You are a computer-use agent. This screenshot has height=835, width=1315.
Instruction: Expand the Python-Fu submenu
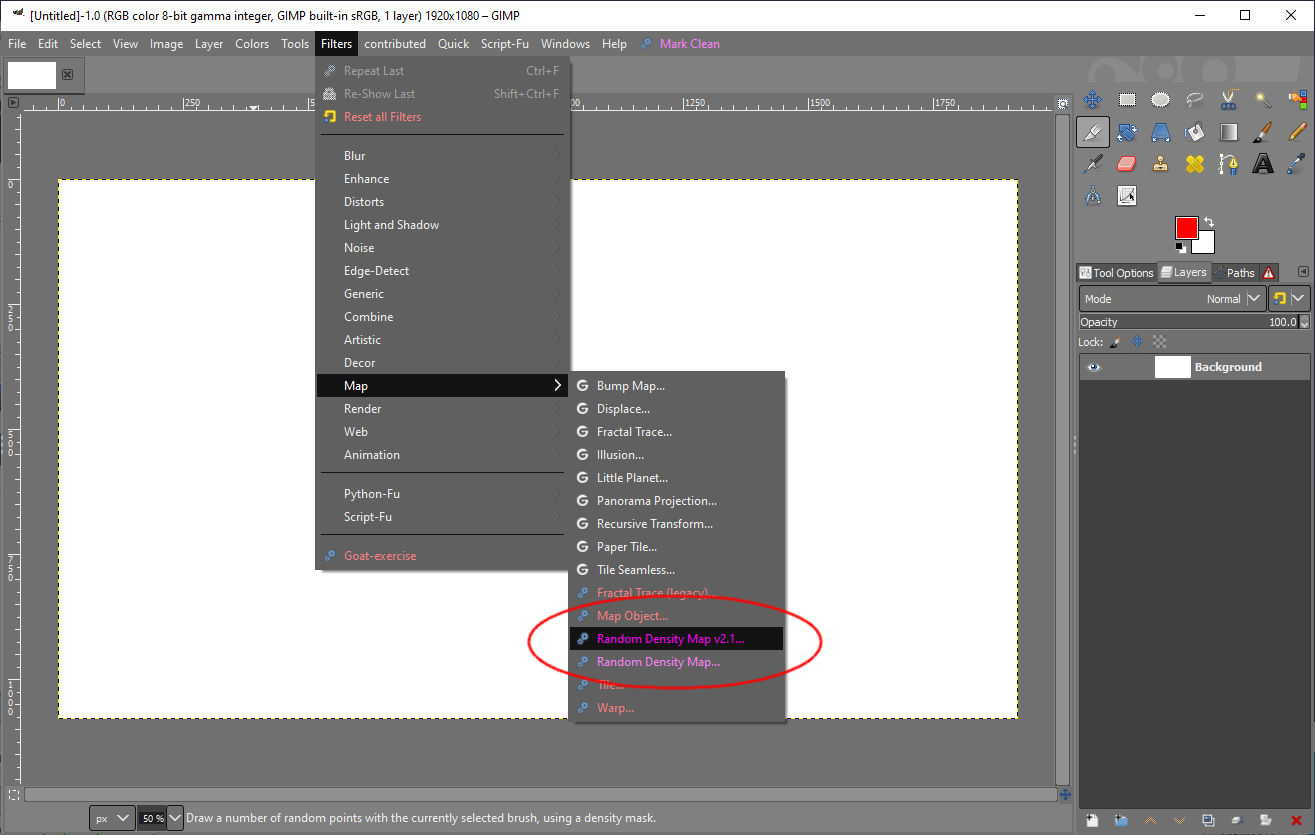(442, 494)
